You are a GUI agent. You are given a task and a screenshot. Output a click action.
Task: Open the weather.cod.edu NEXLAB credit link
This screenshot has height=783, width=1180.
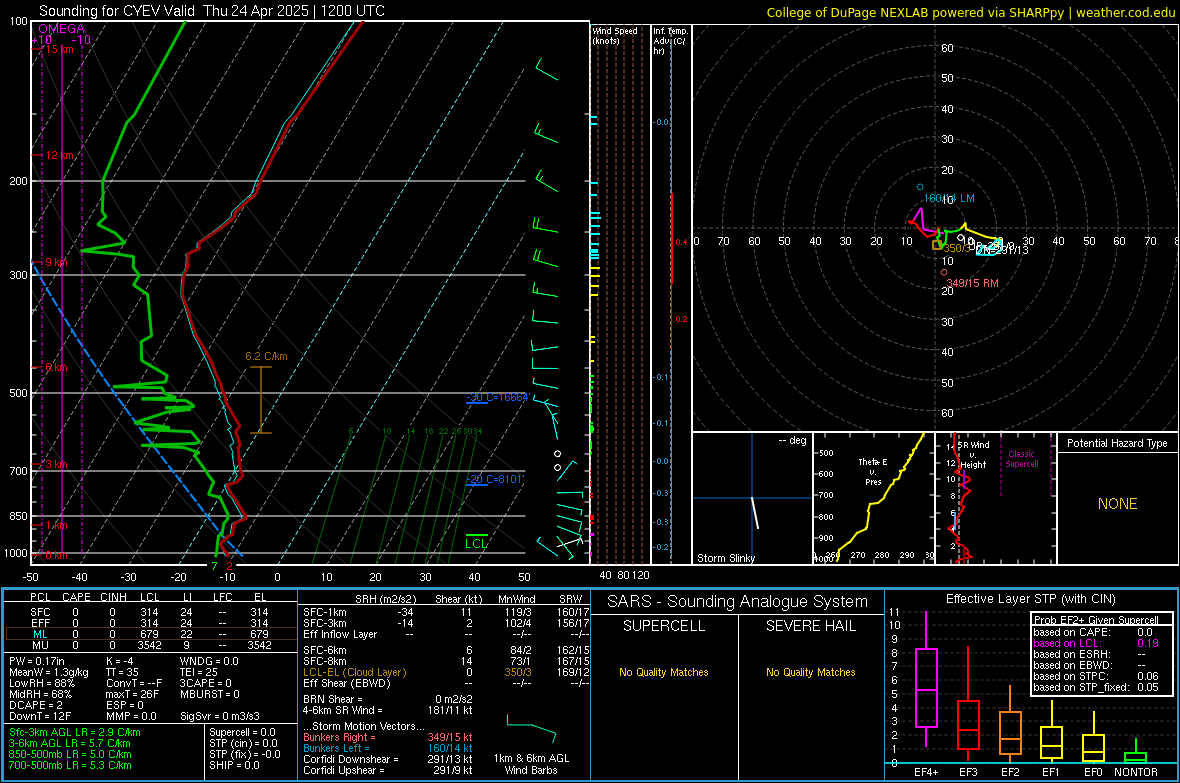(x=971, y=12)
